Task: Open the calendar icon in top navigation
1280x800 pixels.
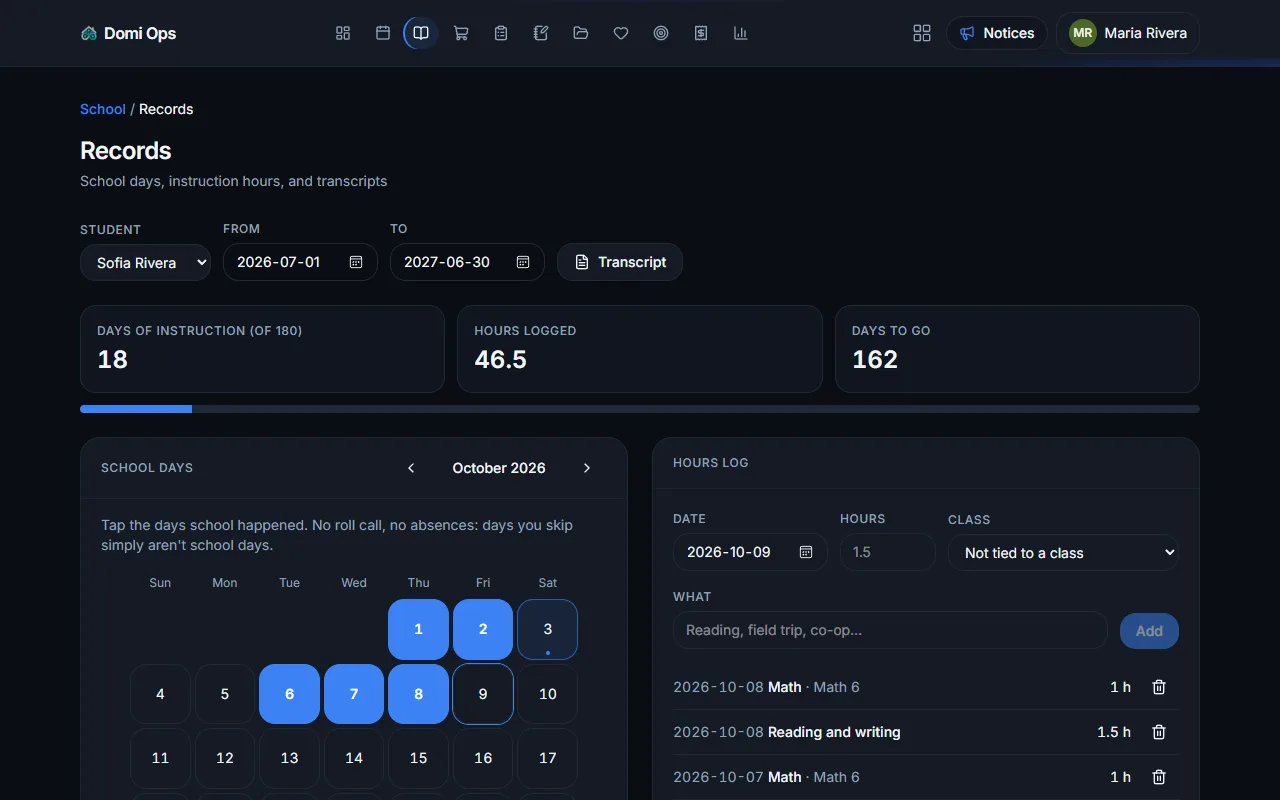Action: [x=382, y=33]
